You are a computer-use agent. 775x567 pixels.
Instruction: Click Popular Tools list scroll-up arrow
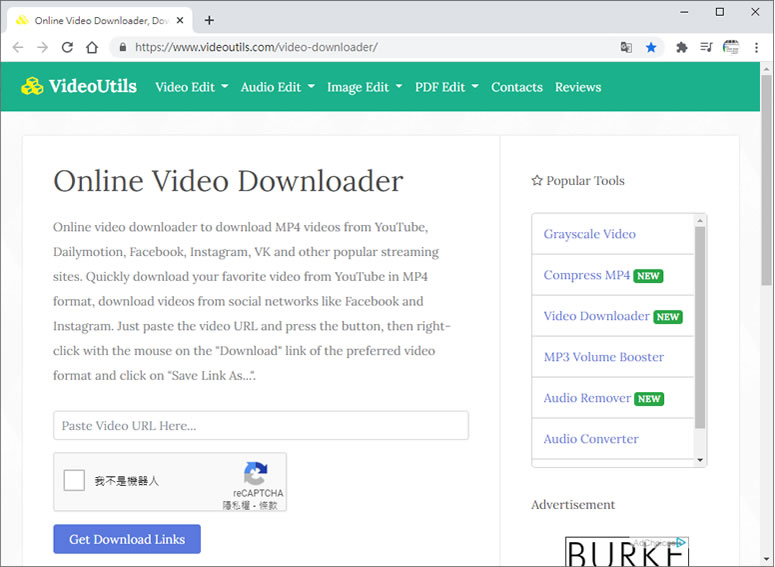click(700, 220)
